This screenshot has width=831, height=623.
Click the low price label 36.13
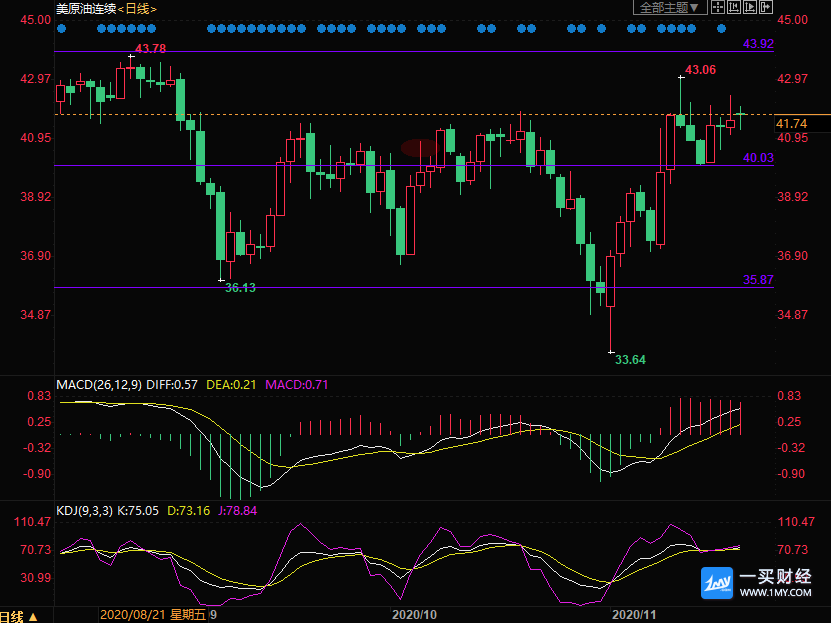[x=240, y=288]
